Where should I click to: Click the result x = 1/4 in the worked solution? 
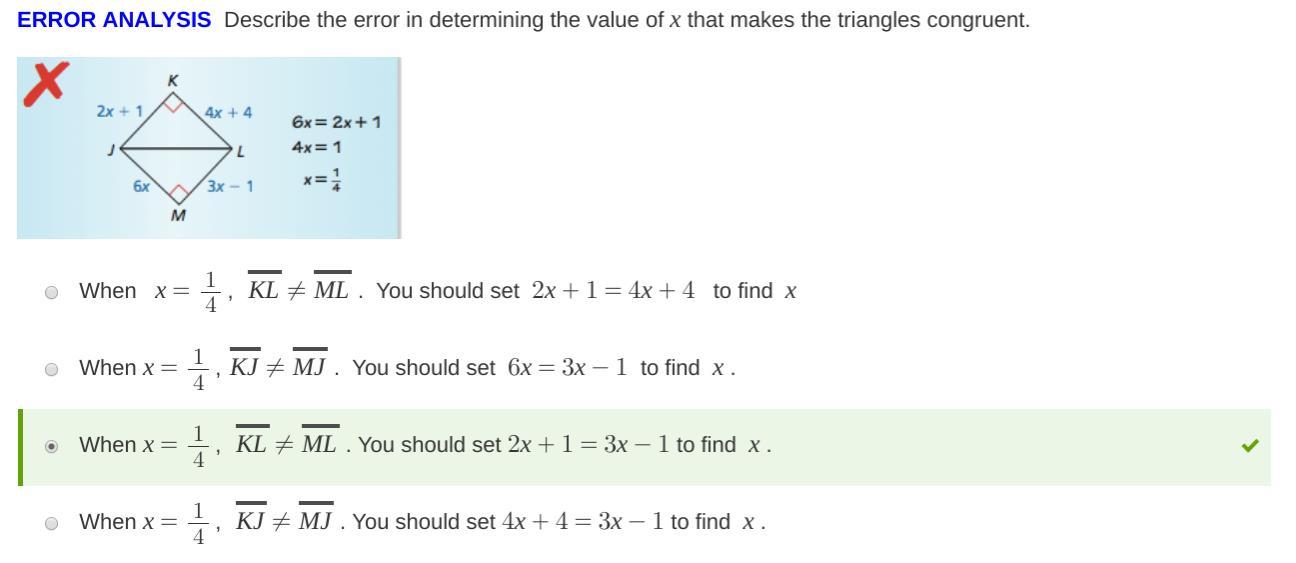pos(322,181)
